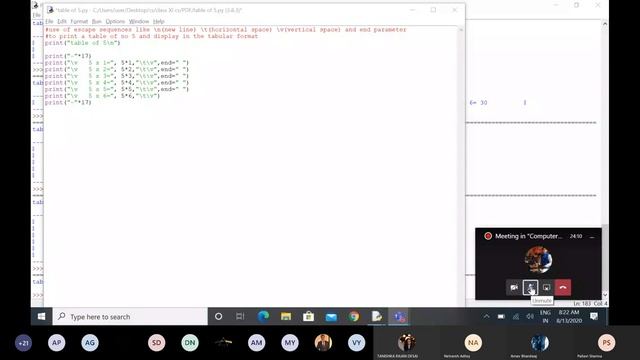Select participant AG avatar
Image resolution: width=640 pixels, height=360 pixels.
(90, 343)
